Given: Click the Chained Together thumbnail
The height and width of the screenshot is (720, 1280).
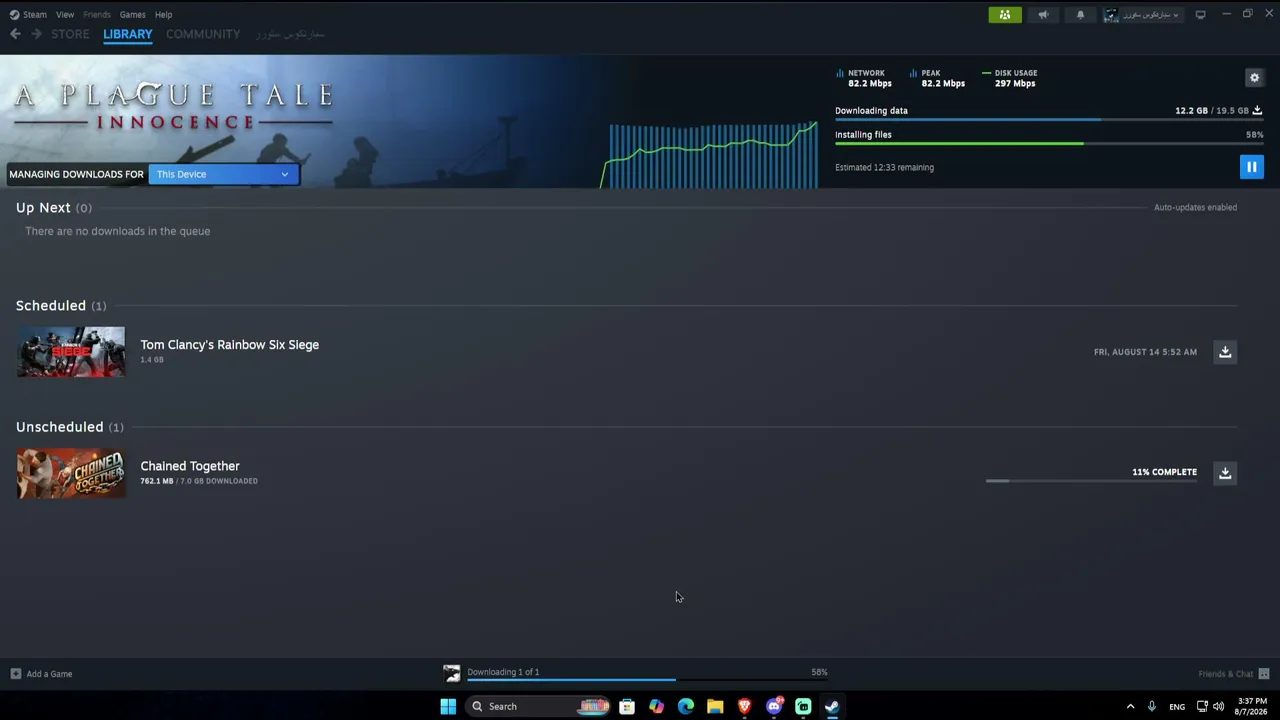Looking at the screenshot, I should coord(71,473).
